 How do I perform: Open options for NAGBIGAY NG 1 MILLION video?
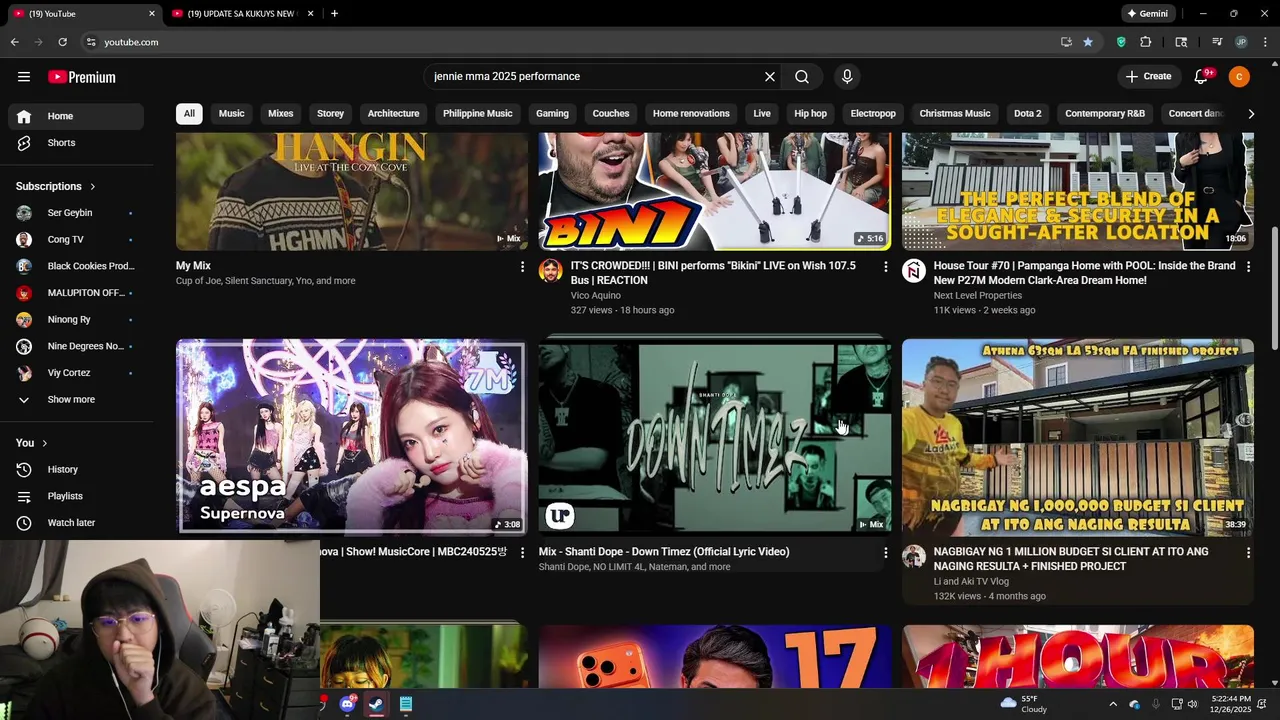[x=1248, y=553]
